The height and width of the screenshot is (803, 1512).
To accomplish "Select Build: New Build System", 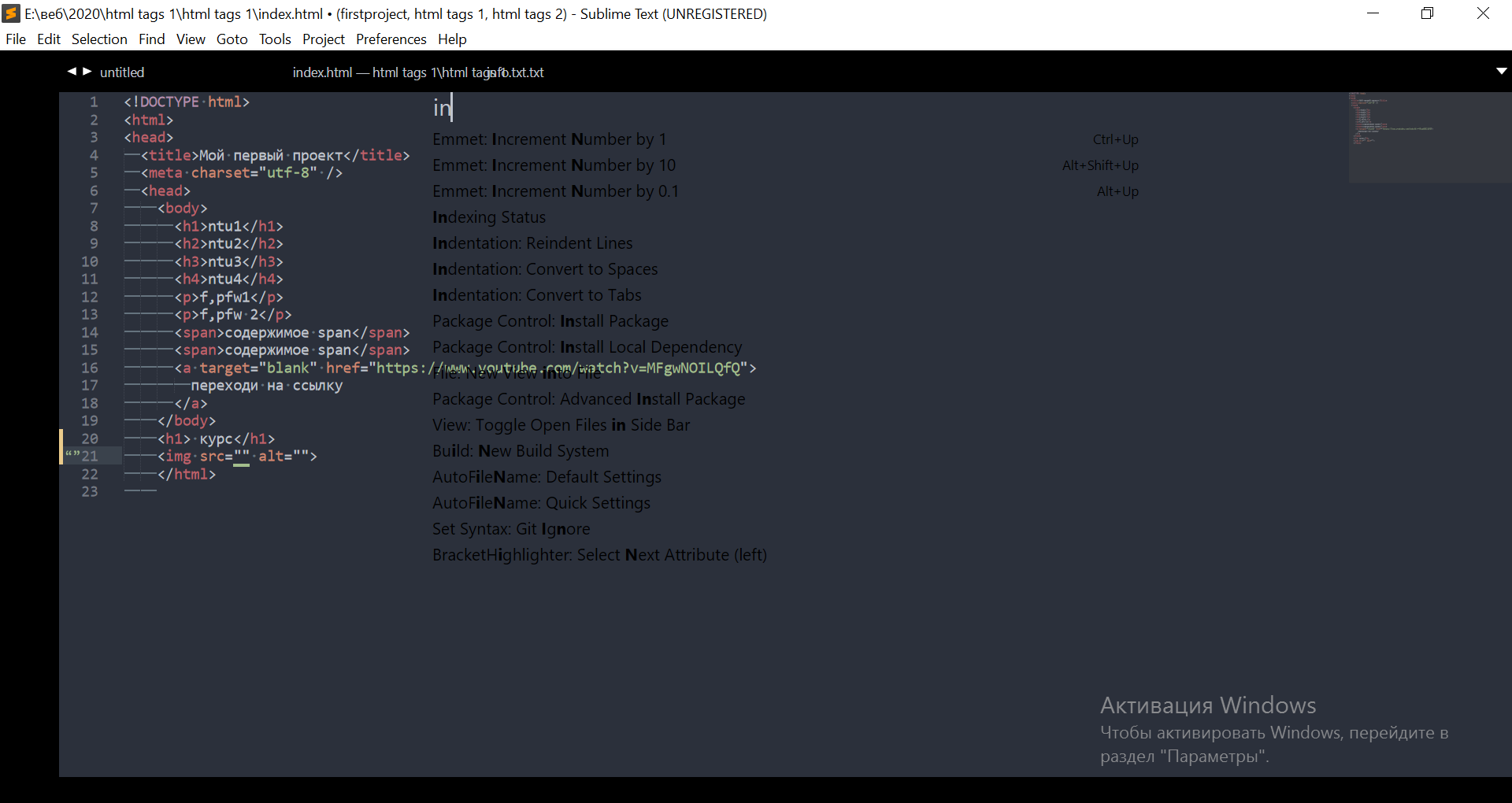I will coord(785,451).
